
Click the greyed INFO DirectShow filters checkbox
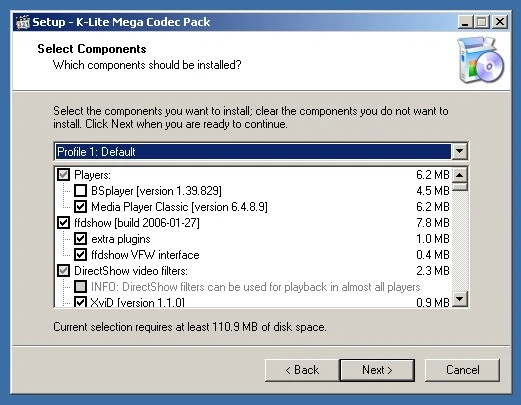pyautogui.click(x=80, y=287)
